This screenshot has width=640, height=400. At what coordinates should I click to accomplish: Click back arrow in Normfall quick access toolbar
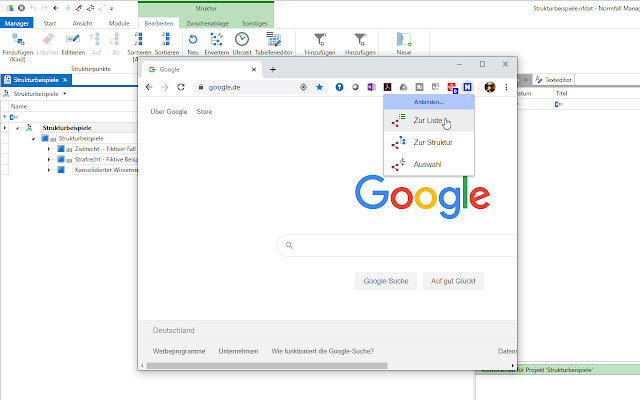click(x=56, y=8)
